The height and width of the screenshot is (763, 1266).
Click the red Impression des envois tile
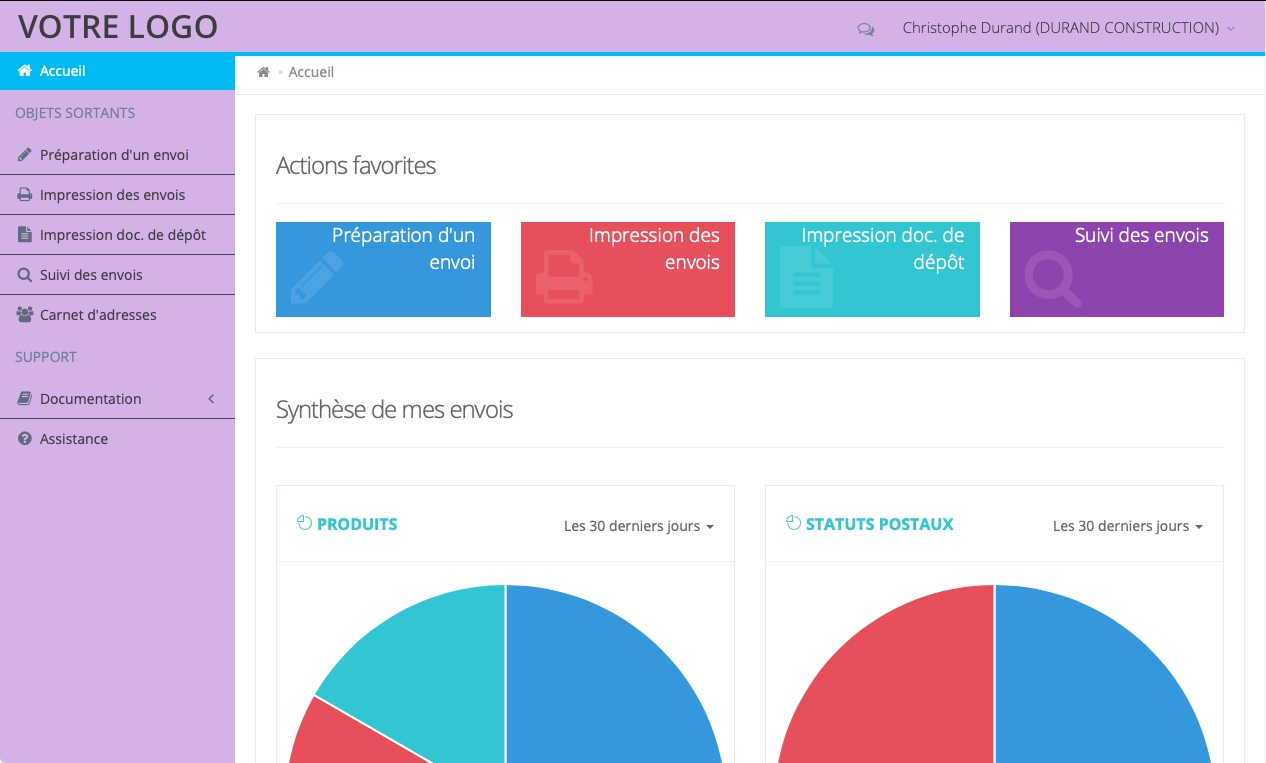coord(628,269)
